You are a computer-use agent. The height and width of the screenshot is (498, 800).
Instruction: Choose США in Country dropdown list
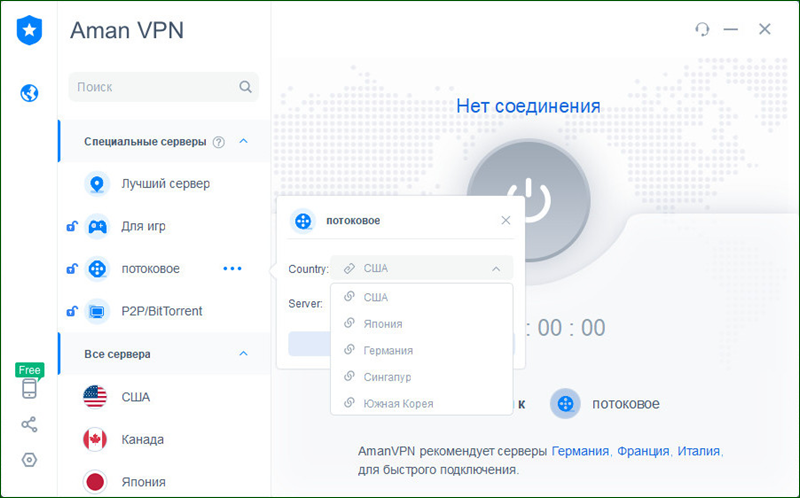click(x=421, y=297)
